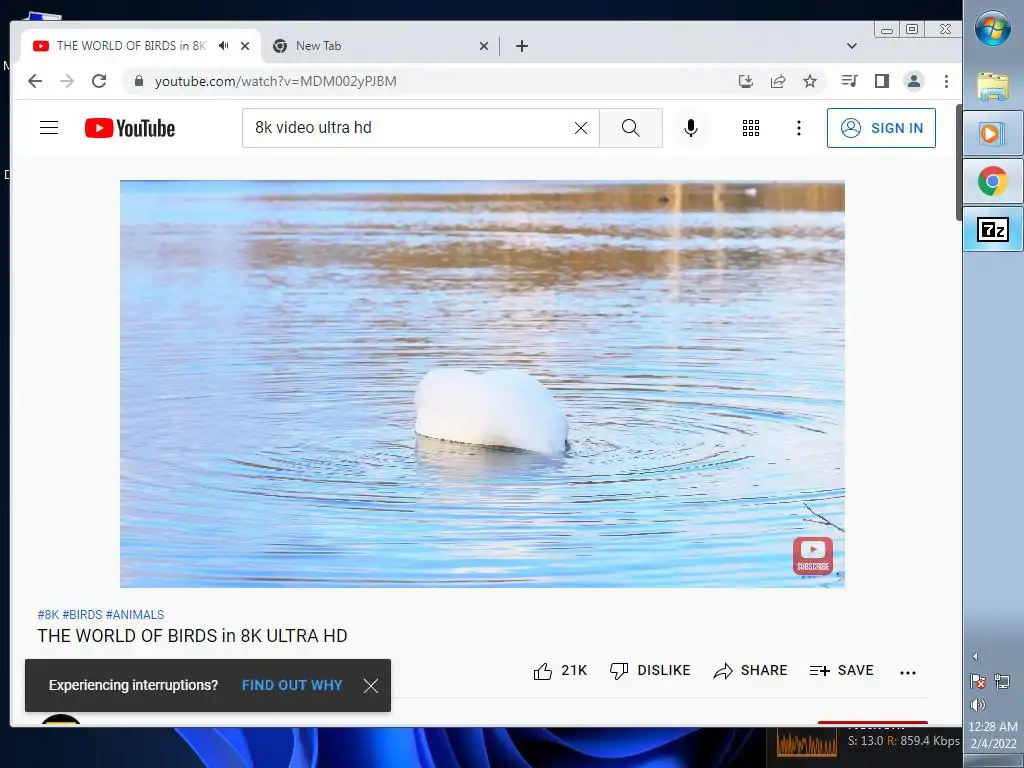The image size is (1024, 768).
Task: Select the video title text
Action: coord(192,636)
